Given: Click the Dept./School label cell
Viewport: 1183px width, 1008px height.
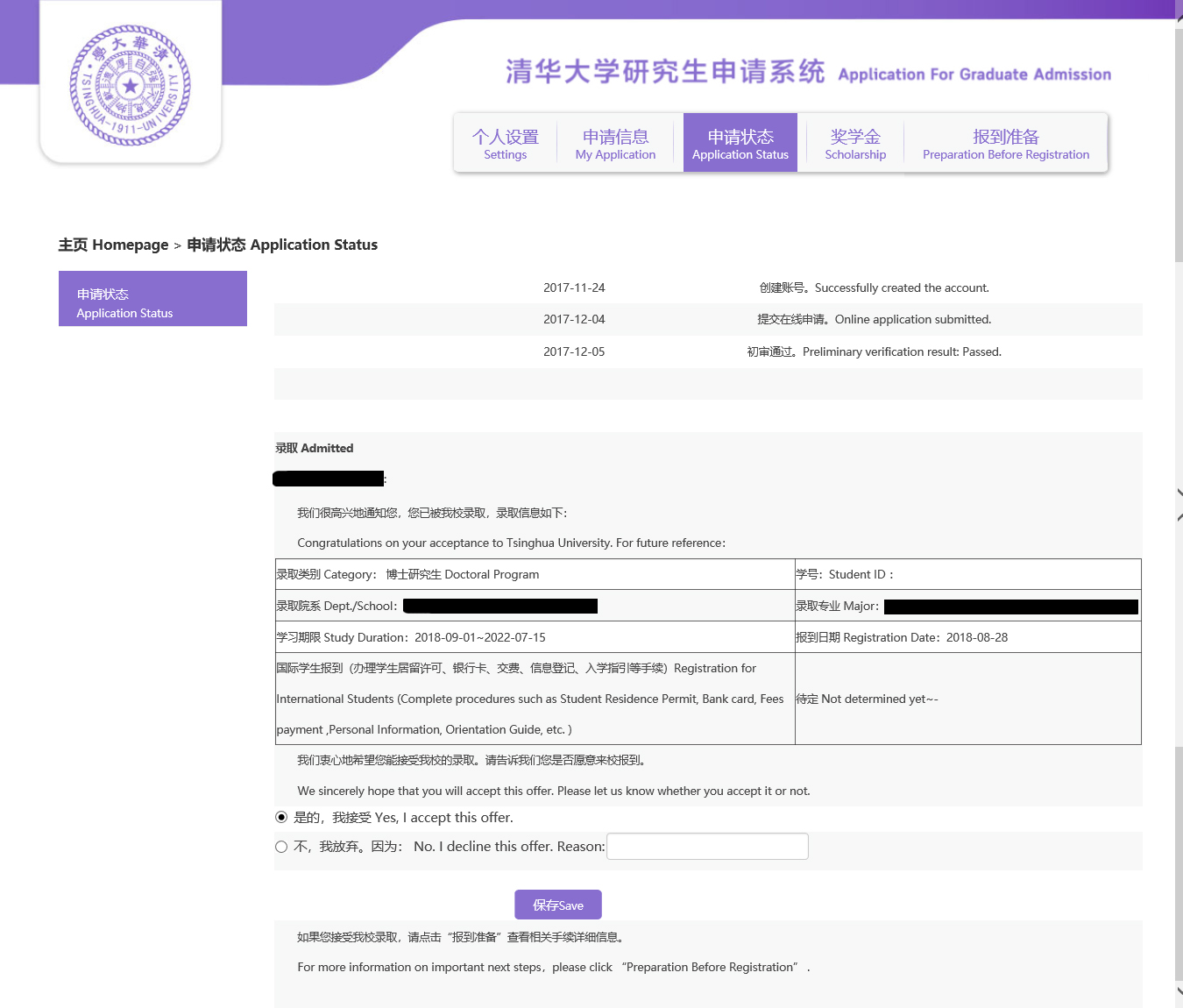Looking at the screenshot, I should coord(535,606).
